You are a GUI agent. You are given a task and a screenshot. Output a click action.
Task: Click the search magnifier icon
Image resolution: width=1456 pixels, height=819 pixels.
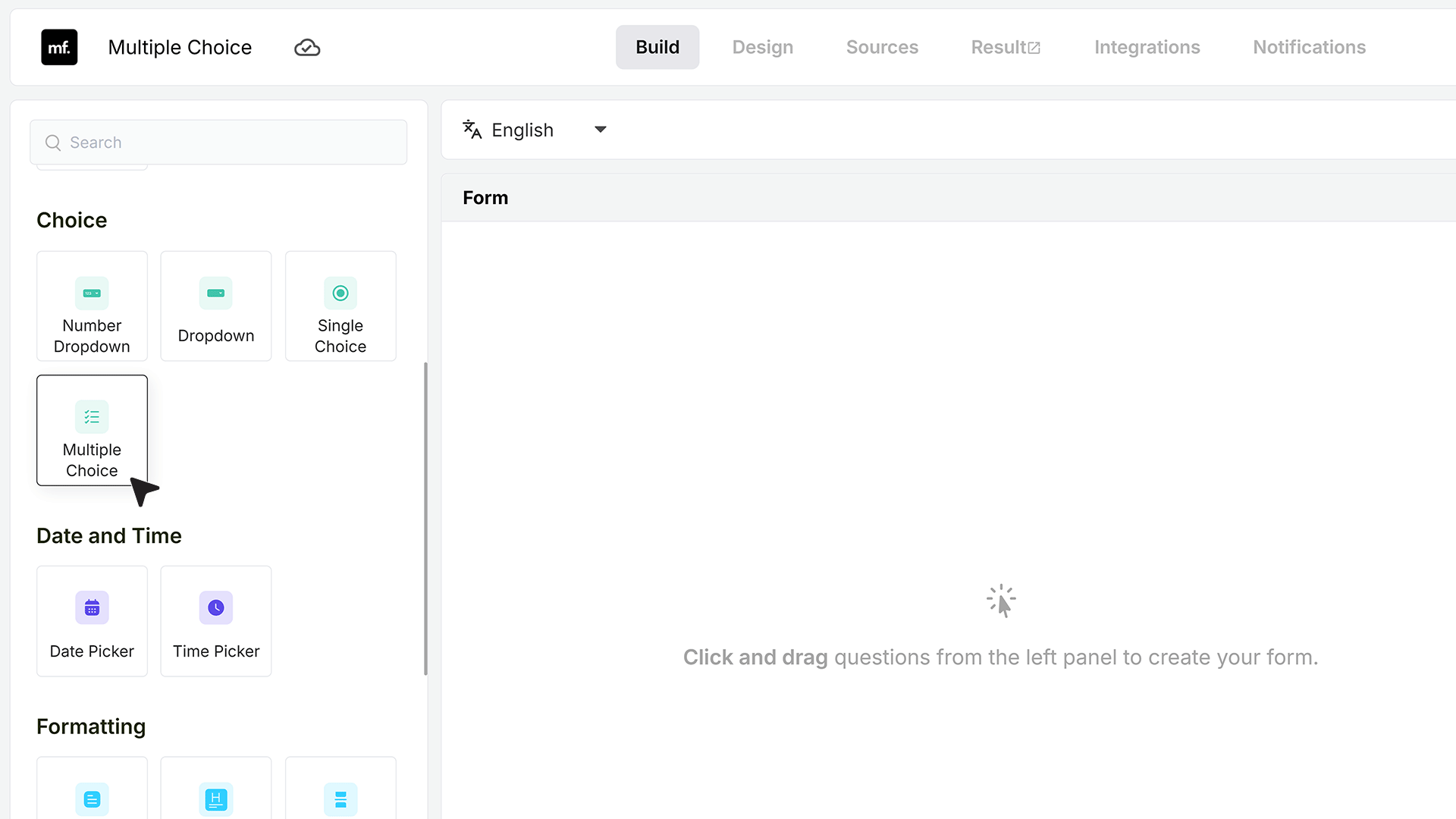click(53, 143)
